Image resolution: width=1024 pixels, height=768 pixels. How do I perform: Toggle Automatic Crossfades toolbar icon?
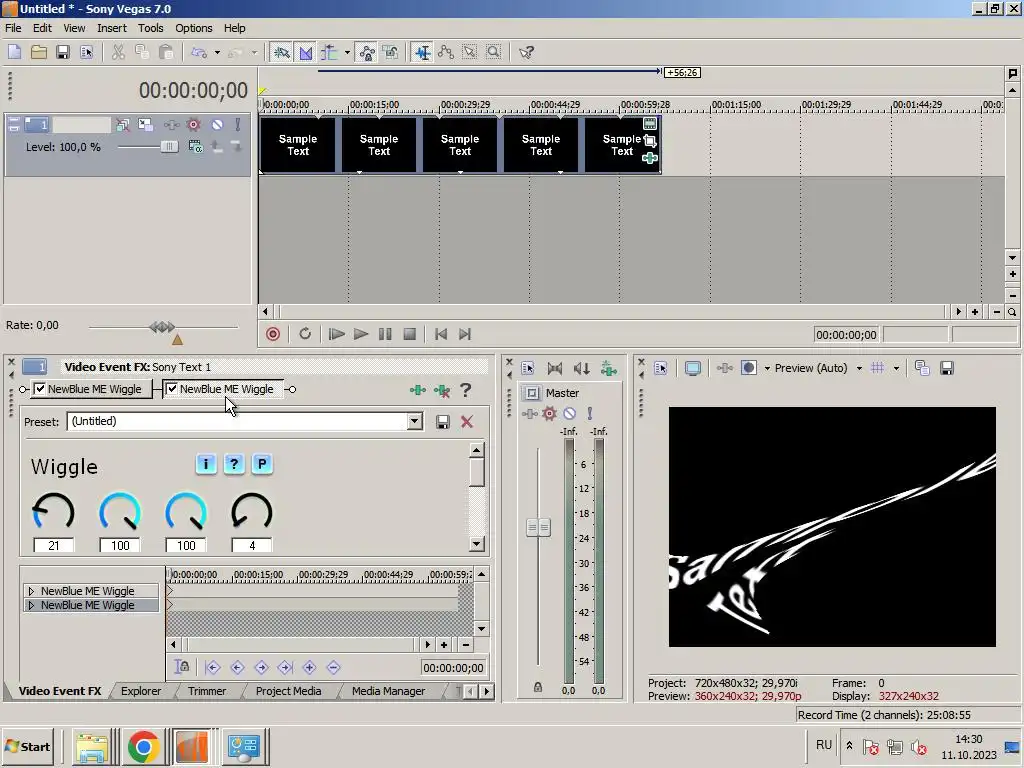click(306, 52)
